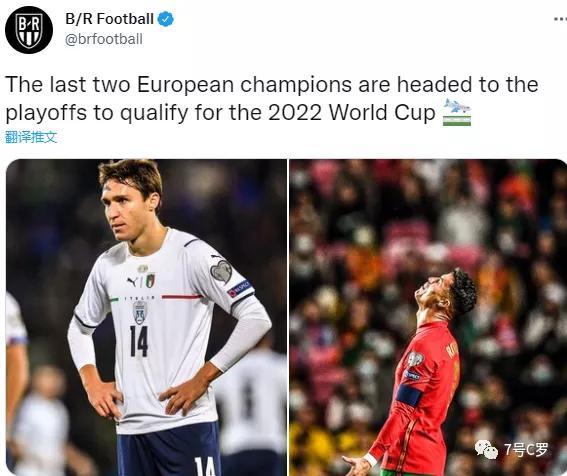Viewport: 567px width, 476px height.
Task: Click the words "2022 World Cup" in the tweet
Action: pos(351,112)
